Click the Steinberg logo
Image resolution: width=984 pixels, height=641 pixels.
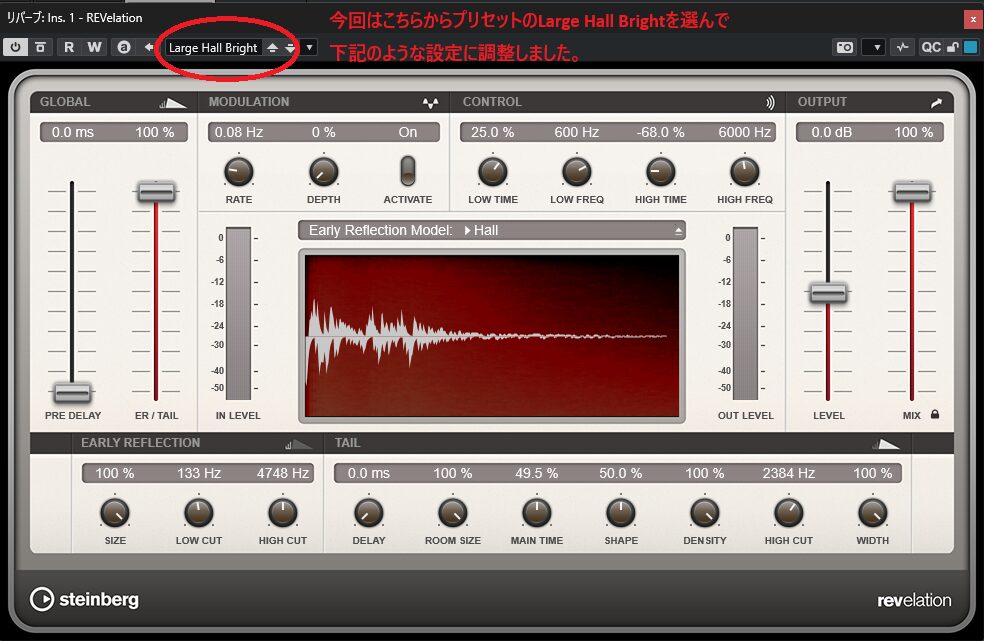(85, 600)
